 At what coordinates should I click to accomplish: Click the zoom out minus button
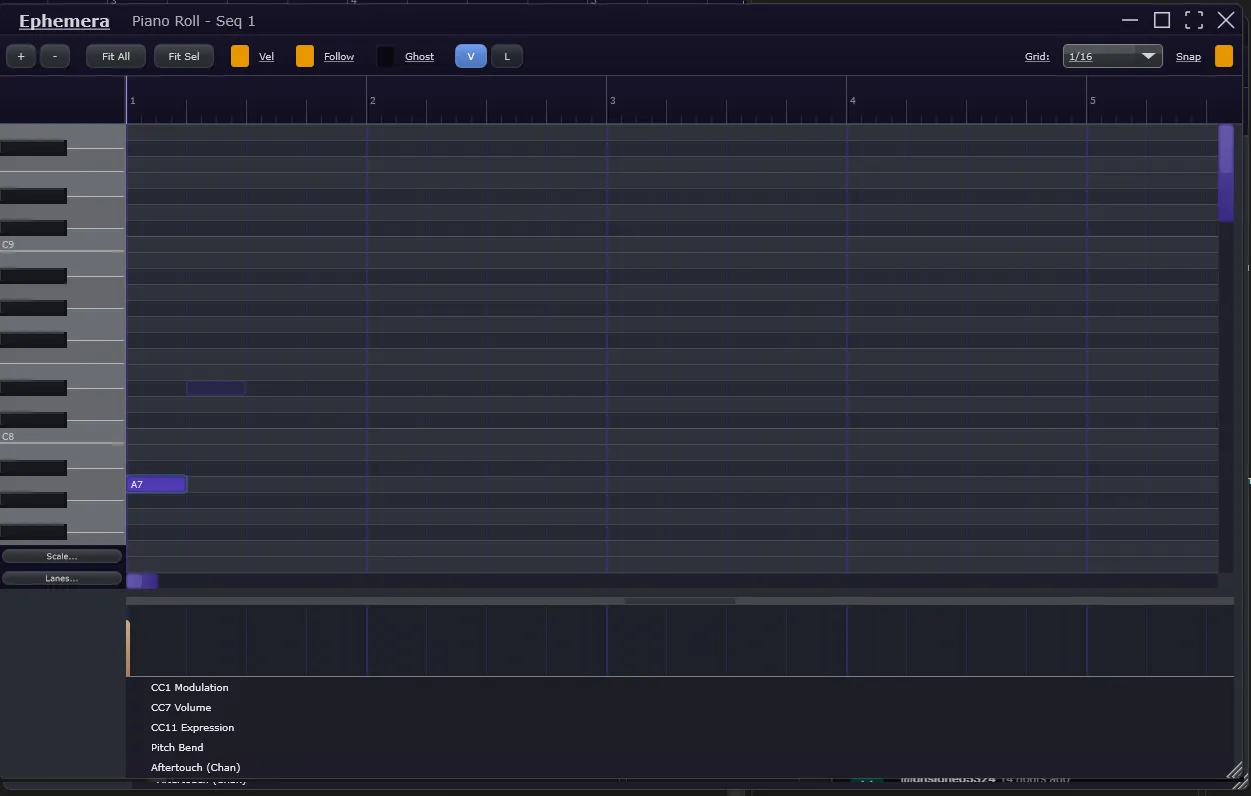point(55,57)
